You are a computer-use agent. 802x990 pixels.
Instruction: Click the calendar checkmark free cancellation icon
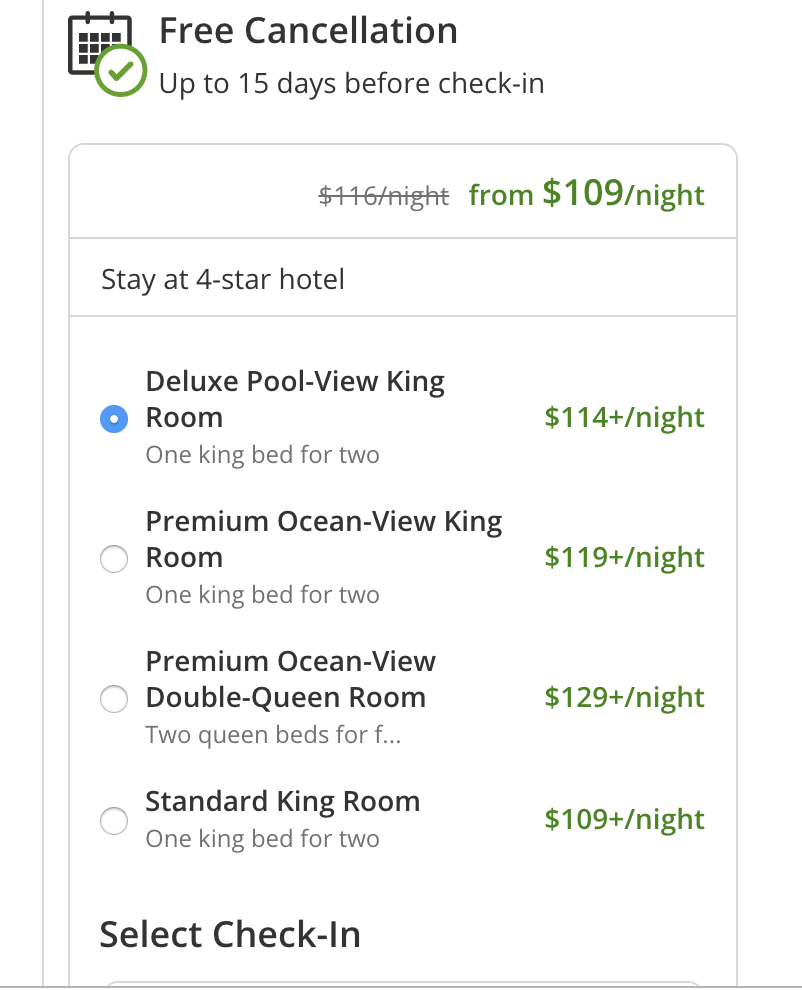click(107, 54)
